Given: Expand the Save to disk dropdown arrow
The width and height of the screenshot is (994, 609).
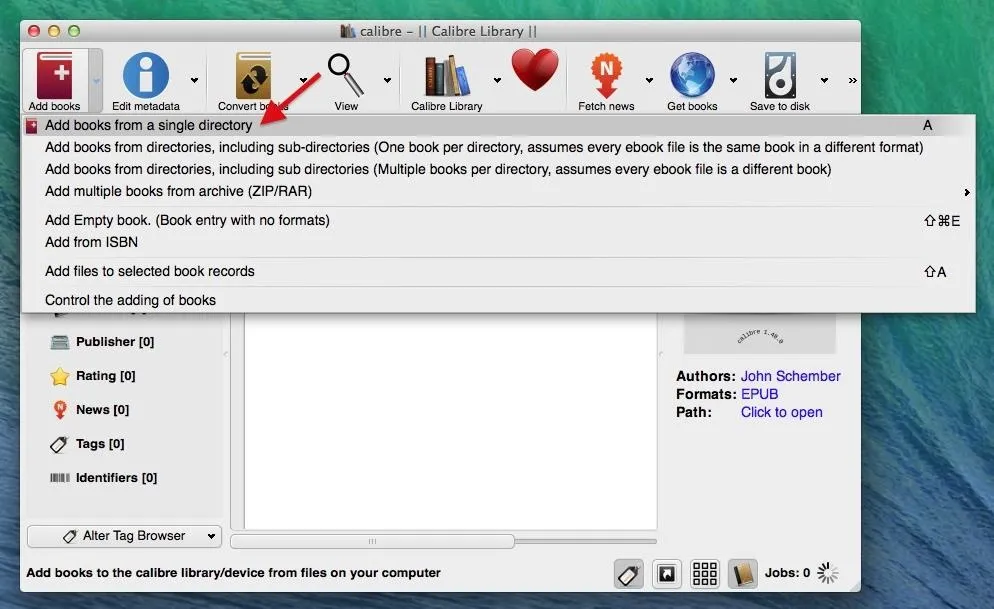Looking at the screenshot, I should pyautogui.click(x=824, y=80).
